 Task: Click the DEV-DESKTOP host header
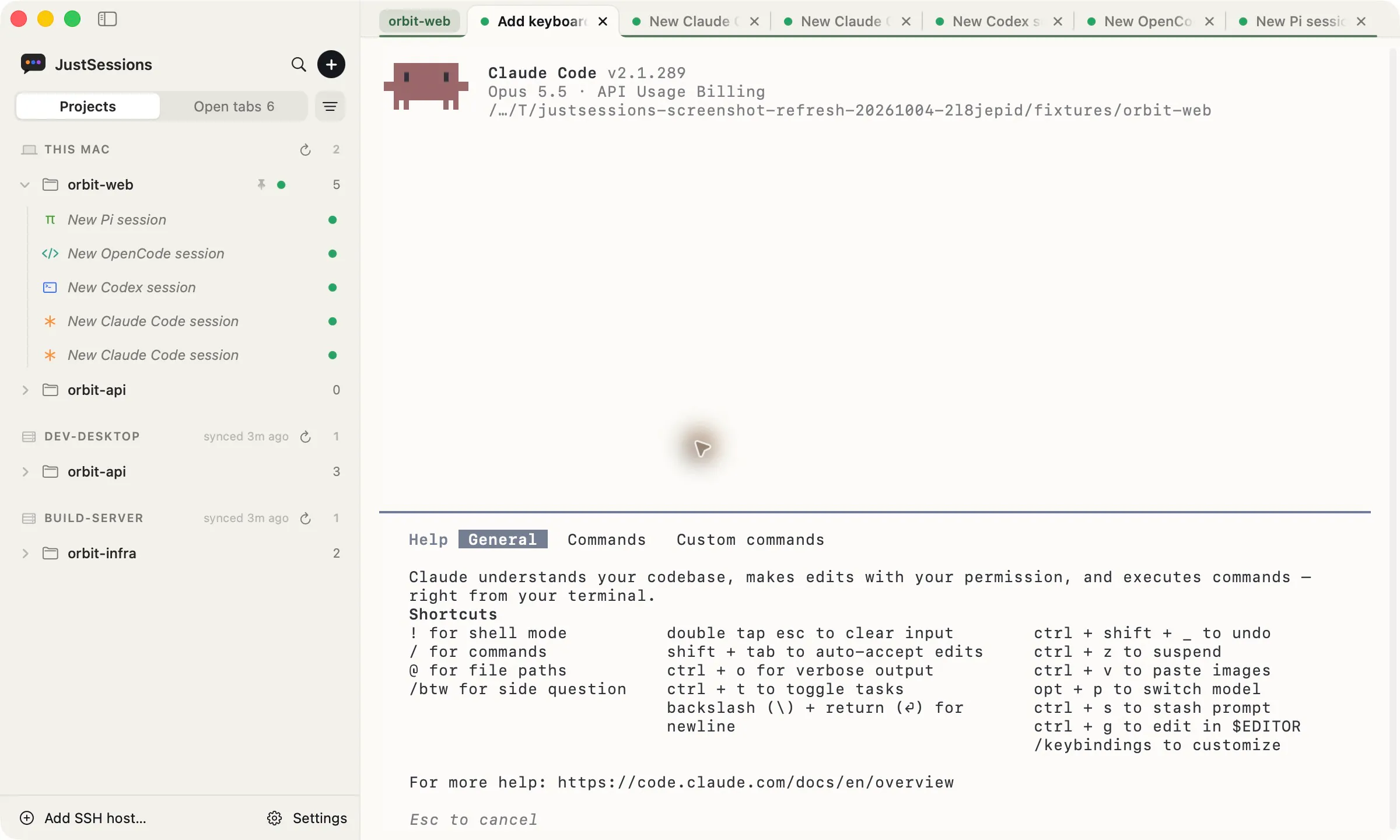(92, 437)
